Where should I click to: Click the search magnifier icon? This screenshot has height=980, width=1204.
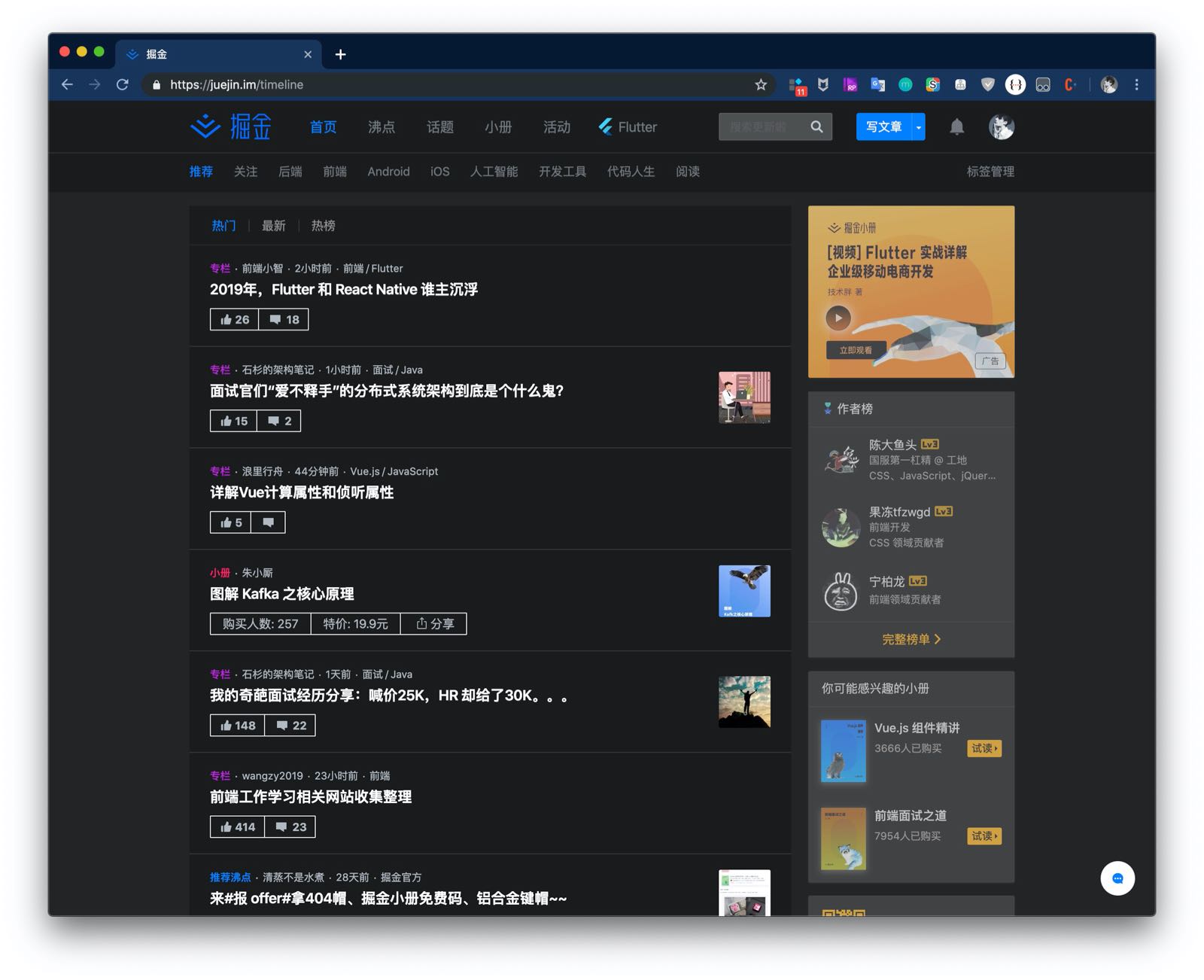click(816, 127)
